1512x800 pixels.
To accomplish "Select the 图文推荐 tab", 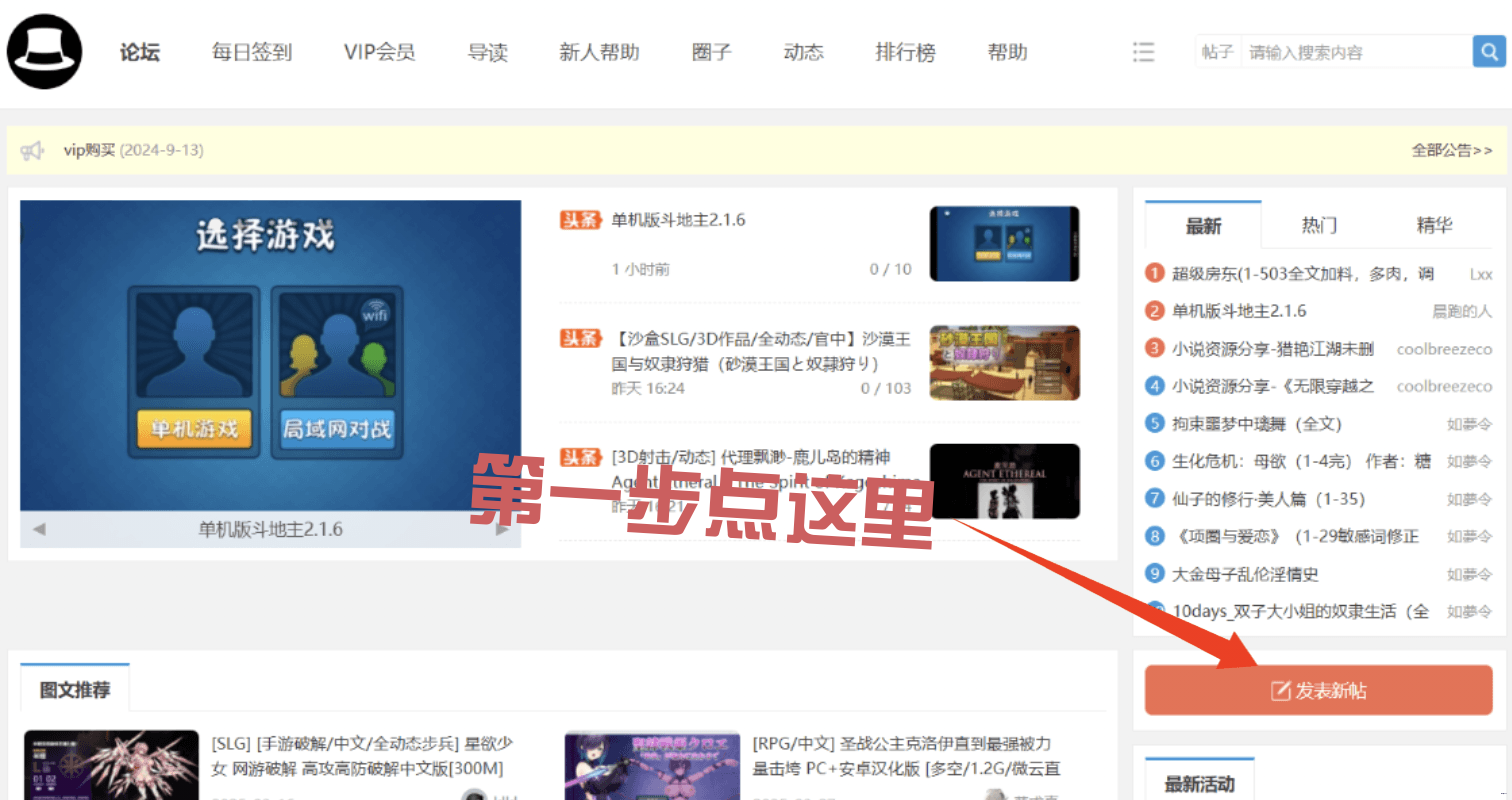I will point(75,690).
